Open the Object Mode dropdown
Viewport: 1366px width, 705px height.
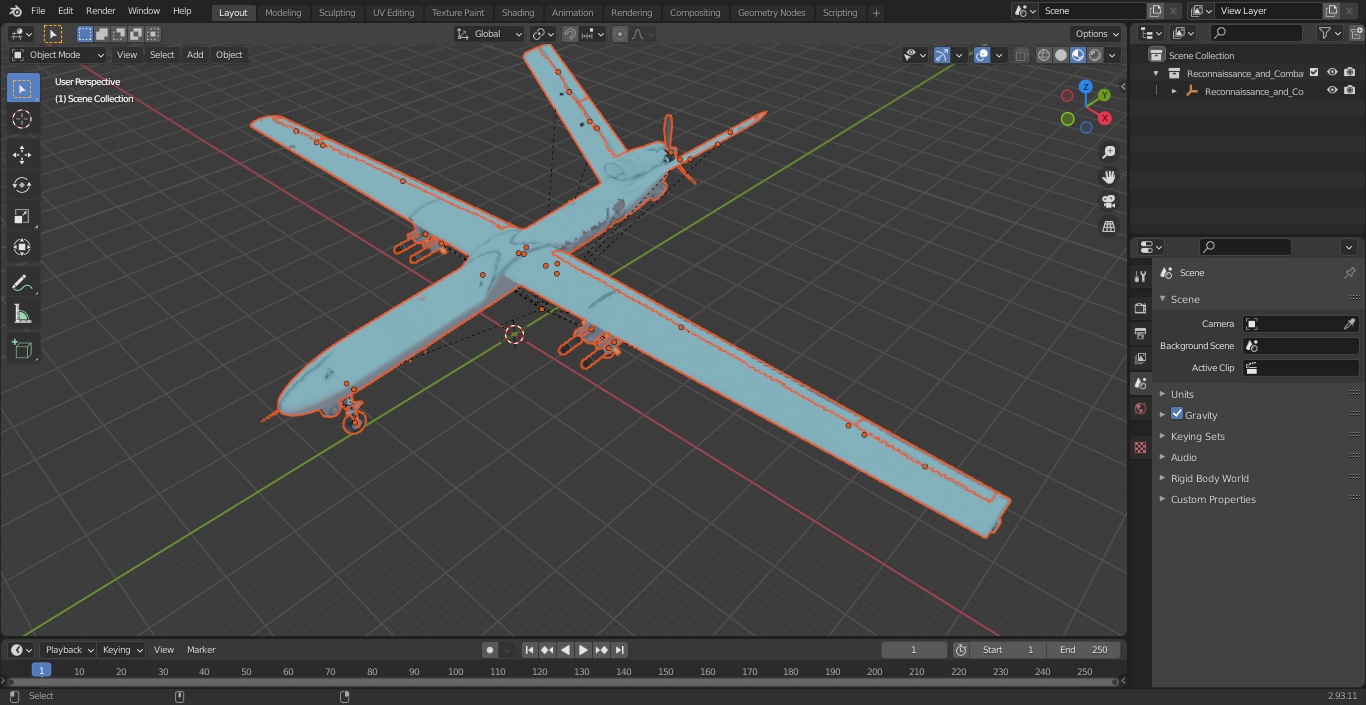click(x=58, y=55)
